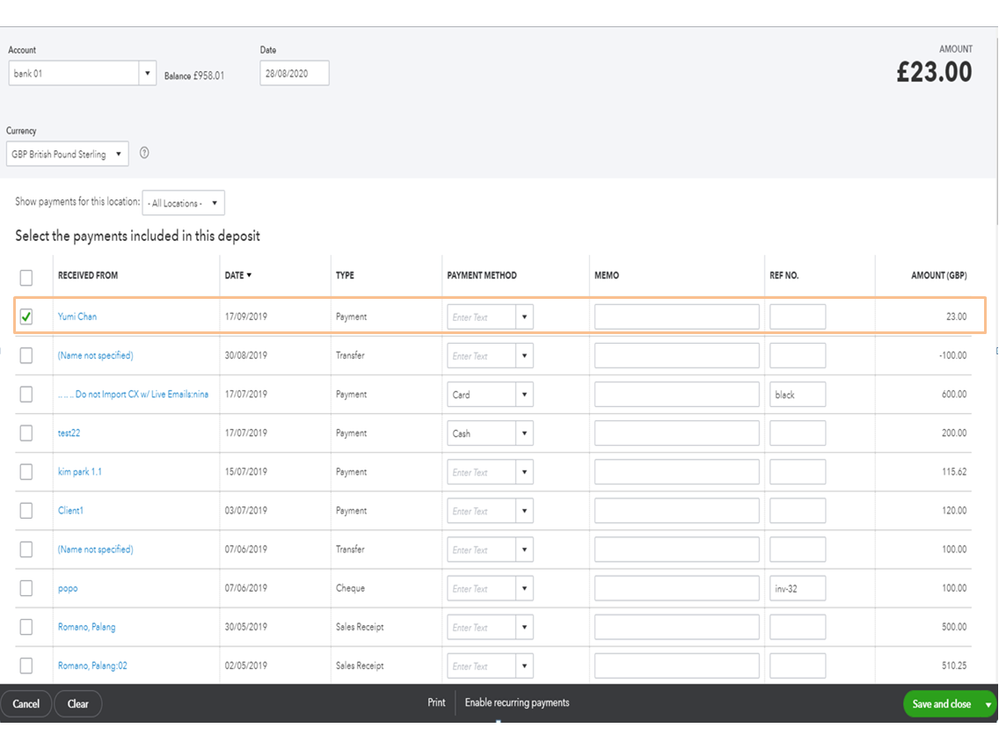Image resolution: width=999 pixels, height=749 pixels.
Task: Click the Date column sort arrow
Action: (249, 275)
